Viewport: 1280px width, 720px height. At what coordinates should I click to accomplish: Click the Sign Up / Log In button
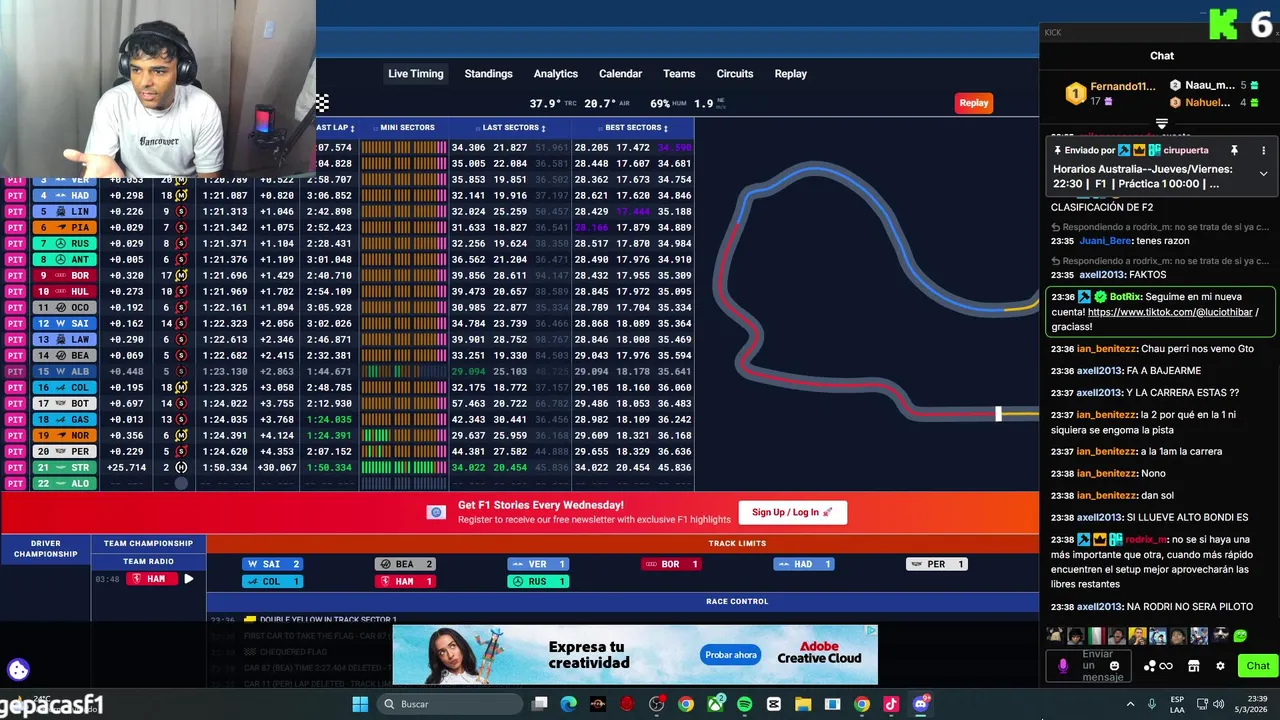point(792,512)
